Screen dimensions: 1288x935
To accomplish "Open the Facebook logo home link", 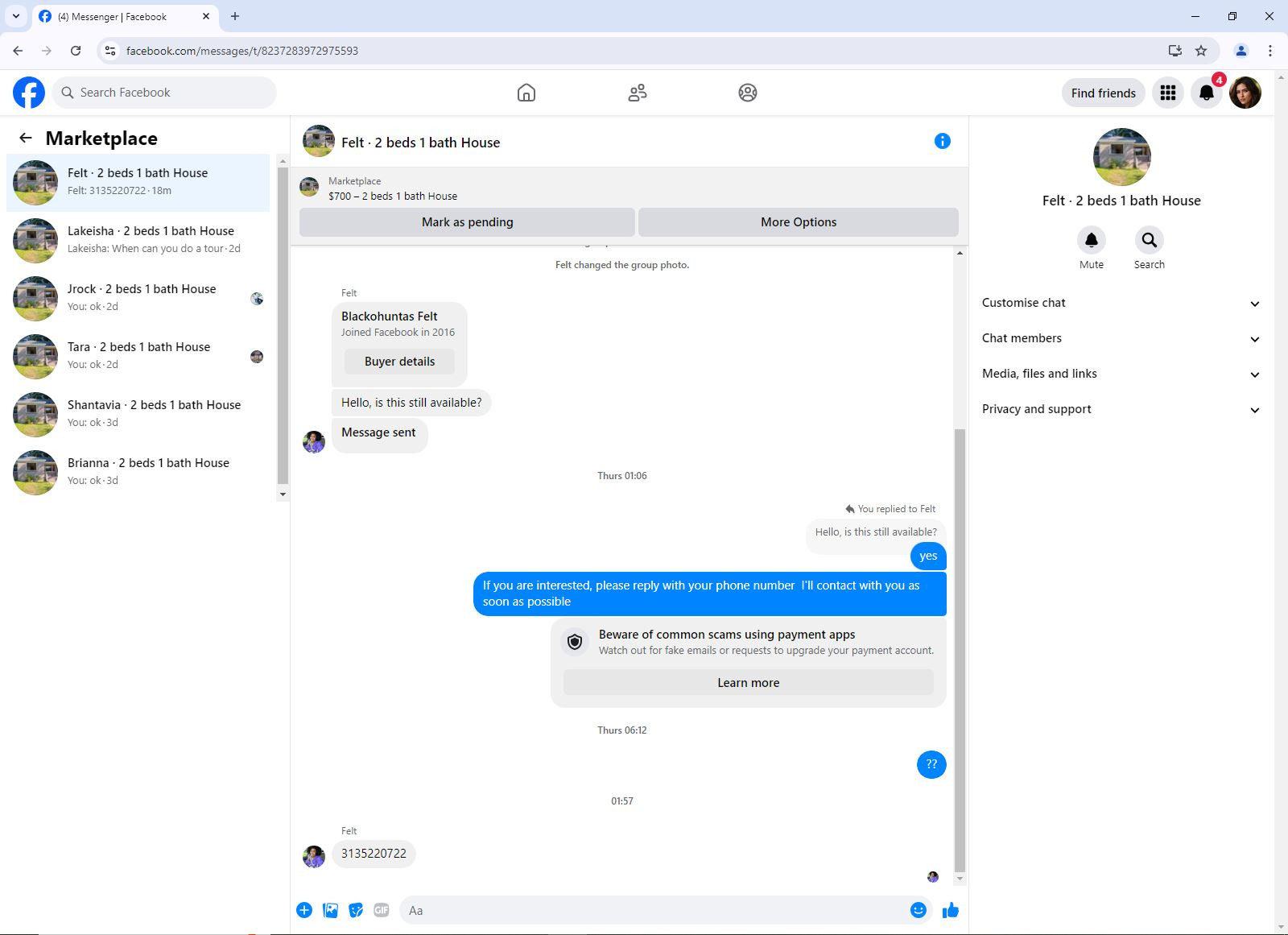I will (x=29, y=93).
